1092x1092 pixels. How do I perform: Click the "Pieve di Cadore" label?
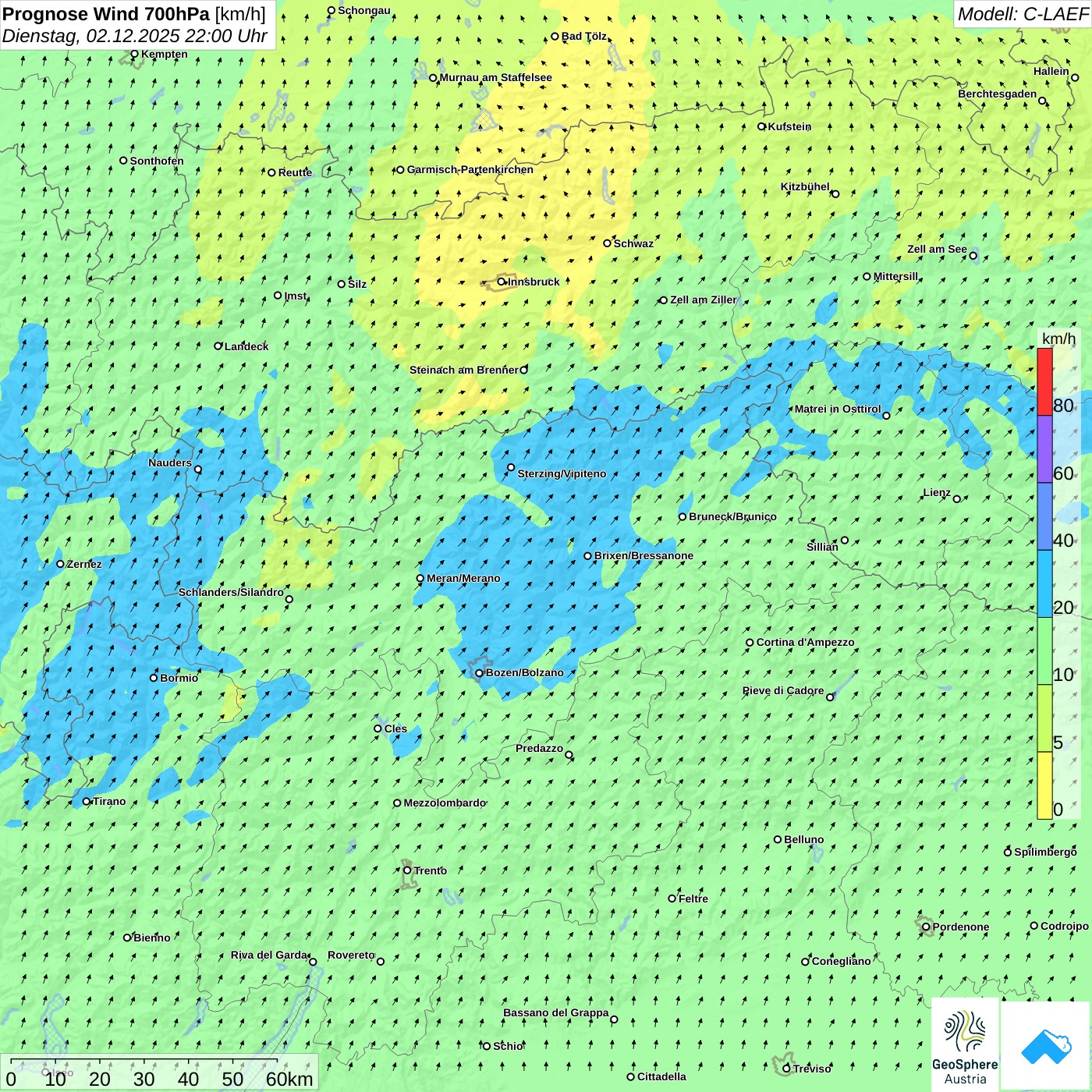pyautogui.click(x=783, y=691)
